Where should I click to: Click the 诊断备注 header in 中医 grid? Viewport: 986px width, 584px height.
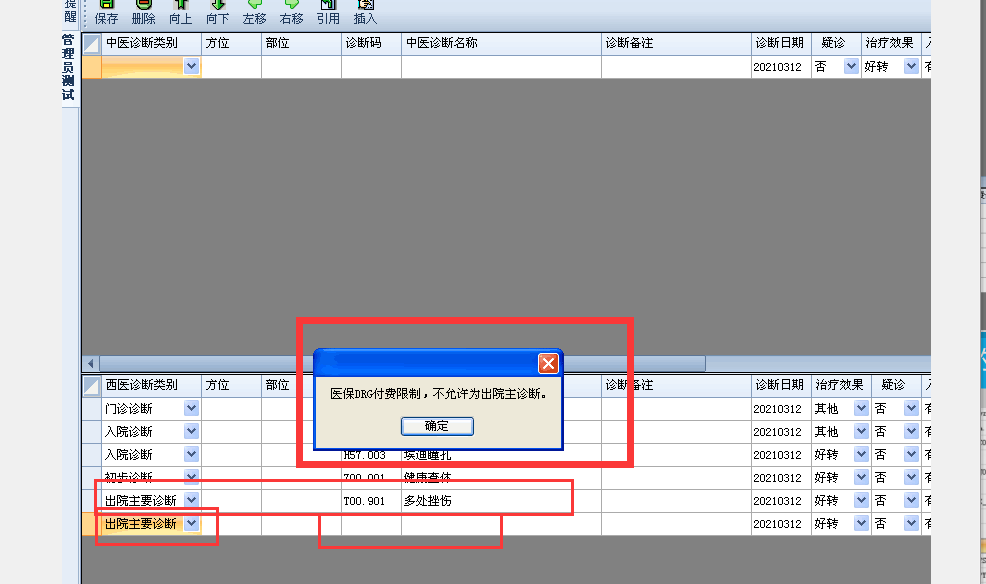[676, 43]
